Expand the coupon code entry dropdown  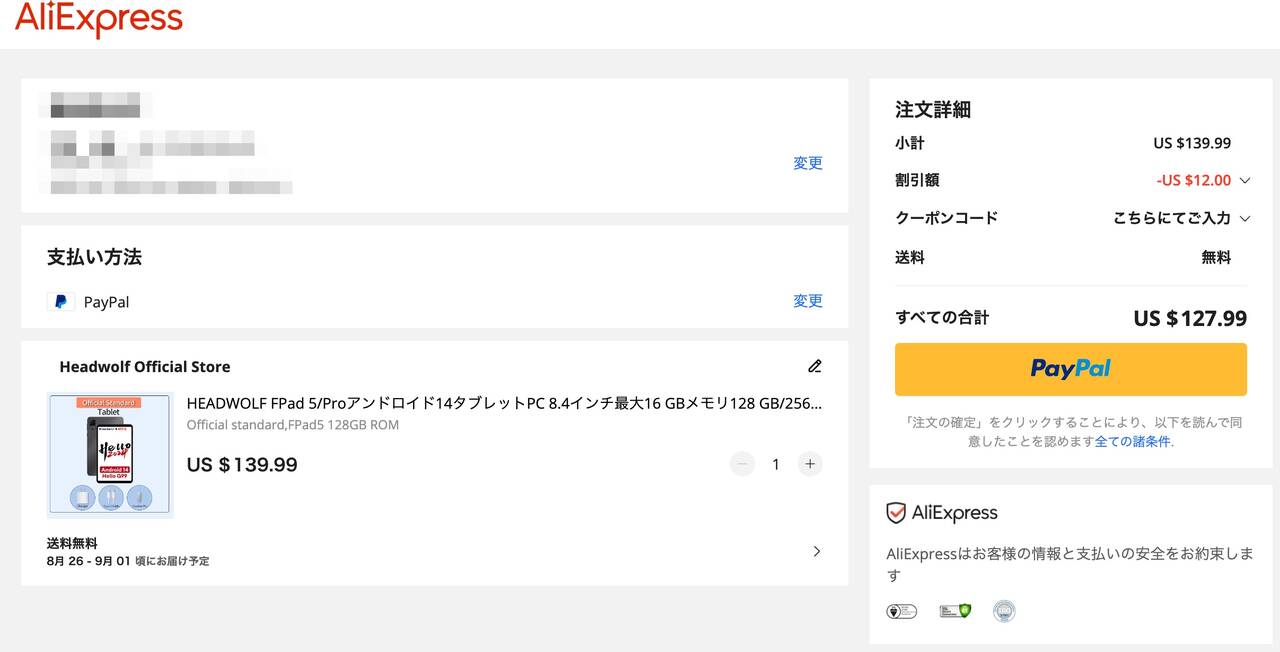[x=1245, y=218]
